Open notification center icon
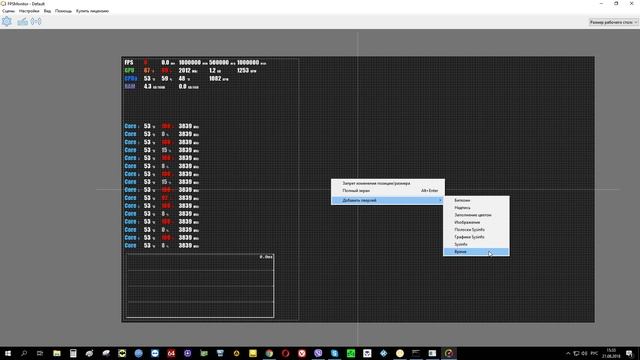The image size is (640, 360). coord(629,353)
